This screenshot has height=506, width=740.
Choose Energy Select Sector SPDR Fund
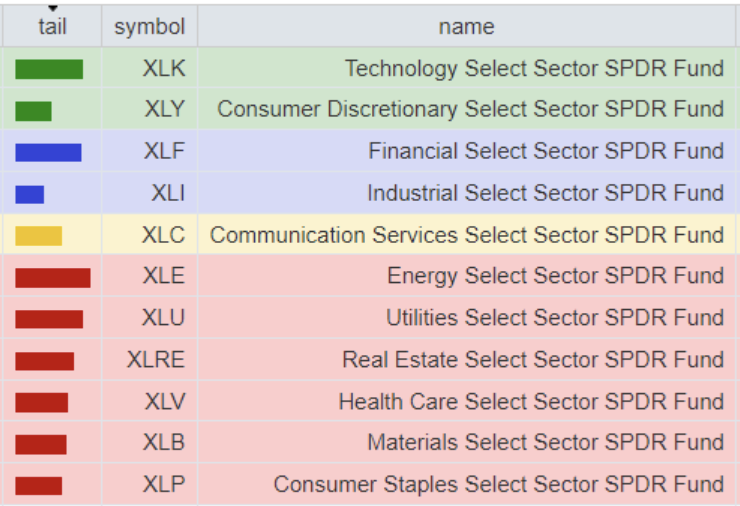555,277
